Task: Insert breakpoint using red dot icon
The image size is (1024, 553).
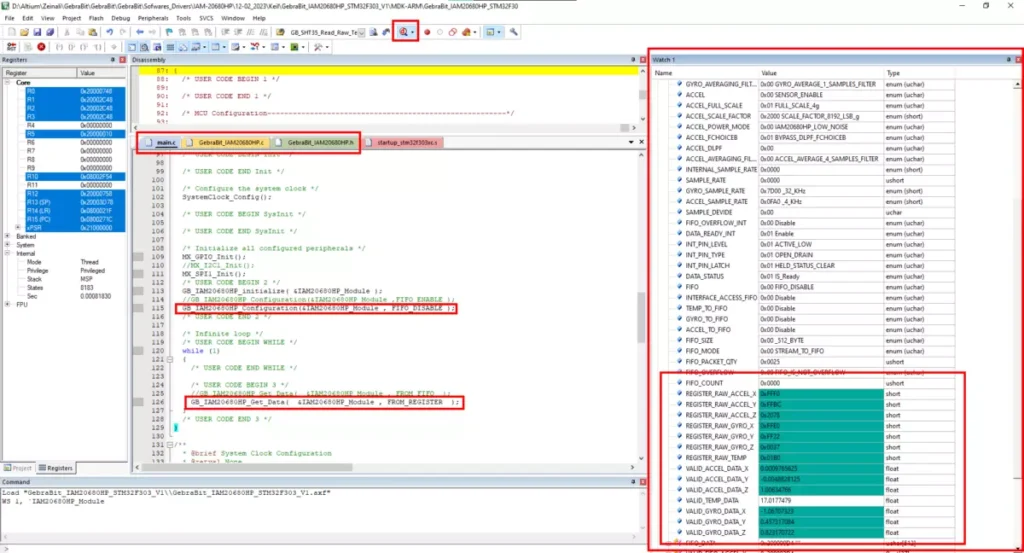Action: click(427, 32)
